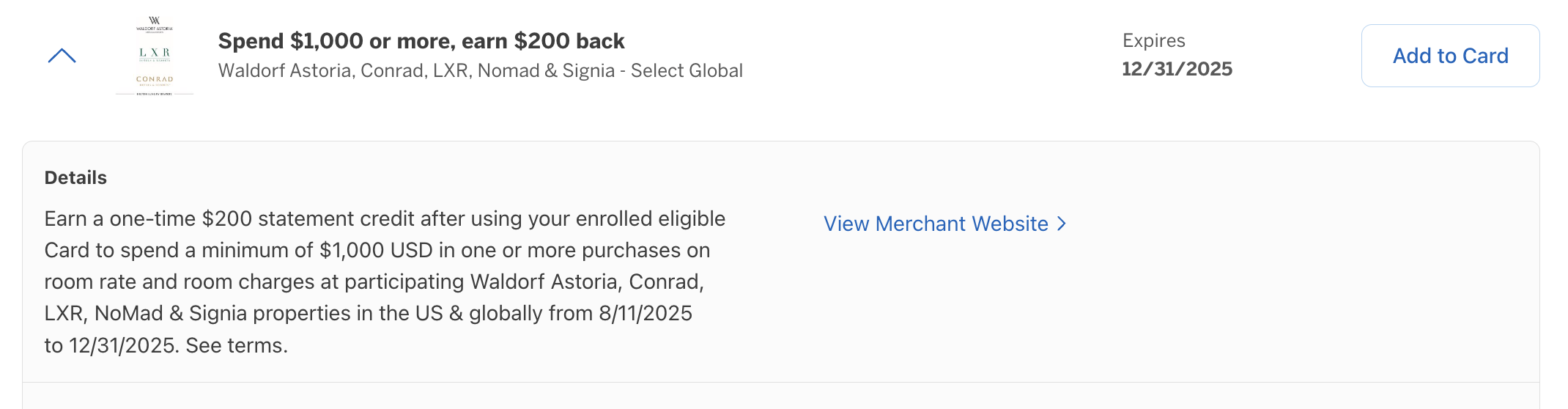Open the View Merchant Website link
The height and width of the screenshot is (409, 1568).
click(944, 224)
